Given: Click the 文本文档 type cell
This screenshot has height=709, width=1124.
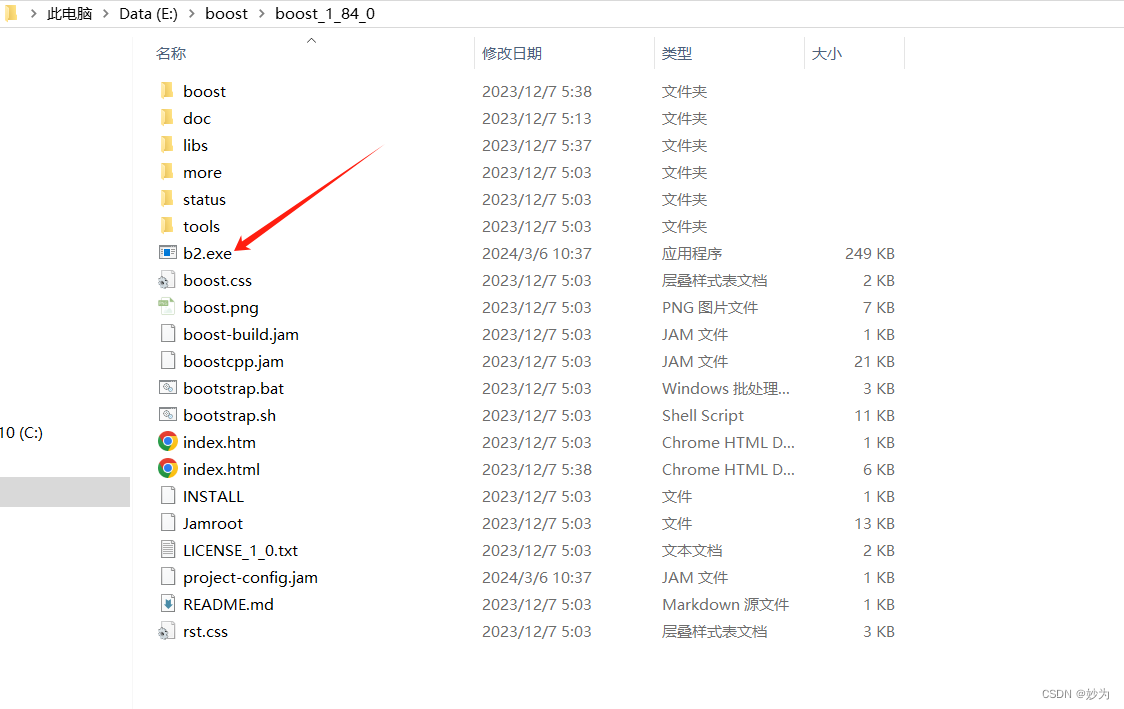Looking at the screenshot, I should [x=692, y=551].
